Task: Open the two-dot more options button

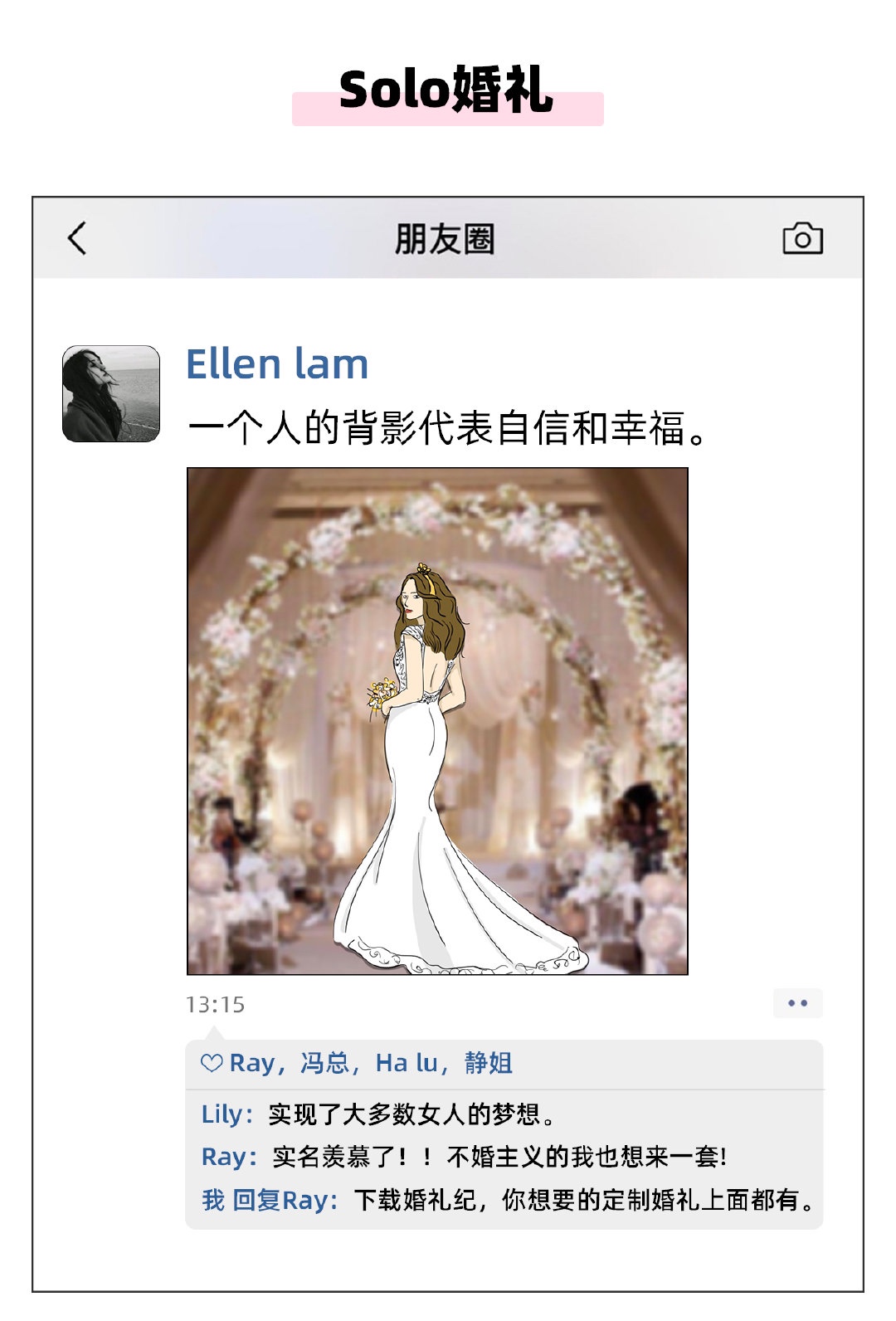Action: point(798,1003)
